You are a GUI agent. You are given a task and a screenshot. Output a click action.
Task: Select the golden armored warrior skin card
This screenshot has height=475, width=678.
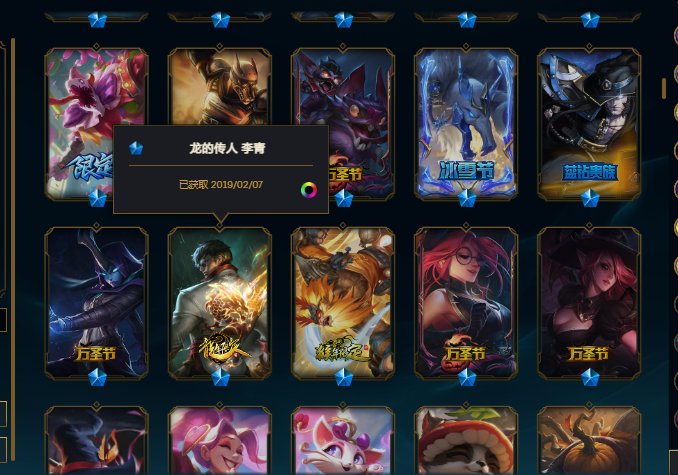pos(220,86)
